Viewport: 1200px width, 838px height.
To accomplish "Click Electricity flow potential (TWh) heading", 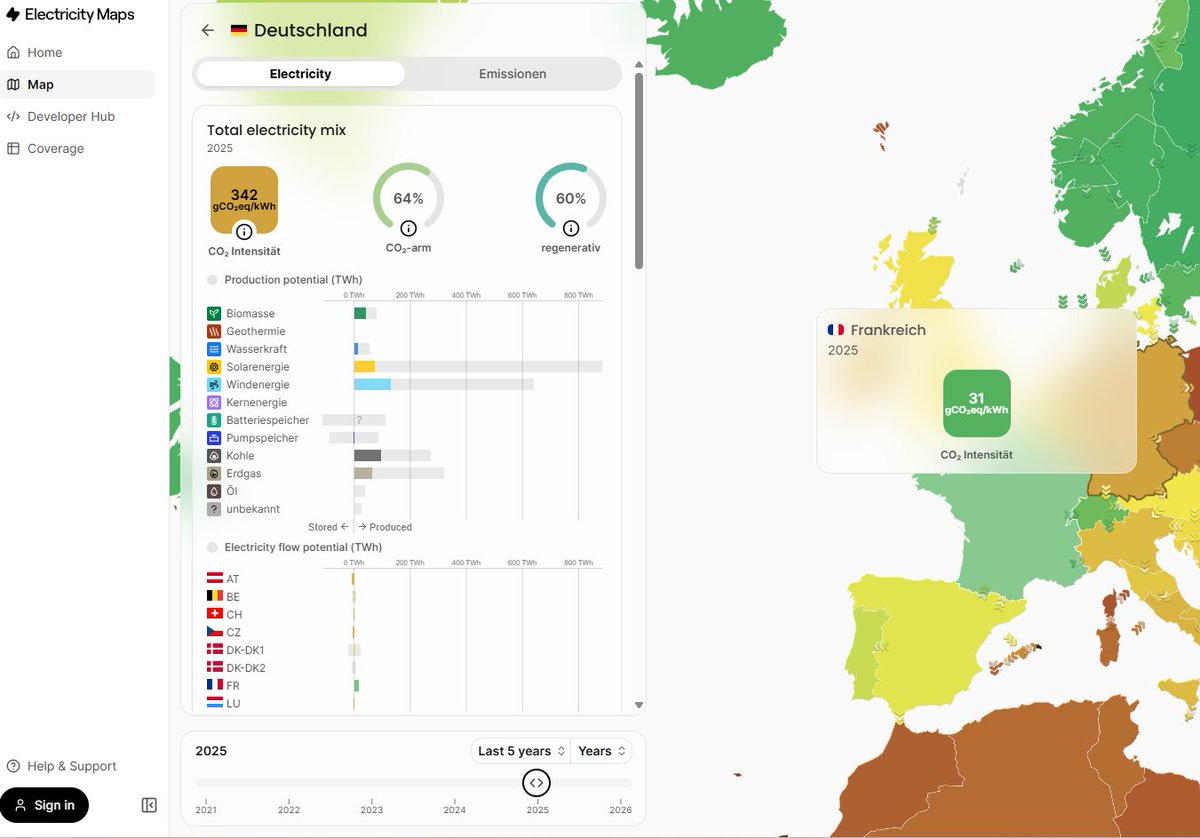I will [x=303, y=547].
